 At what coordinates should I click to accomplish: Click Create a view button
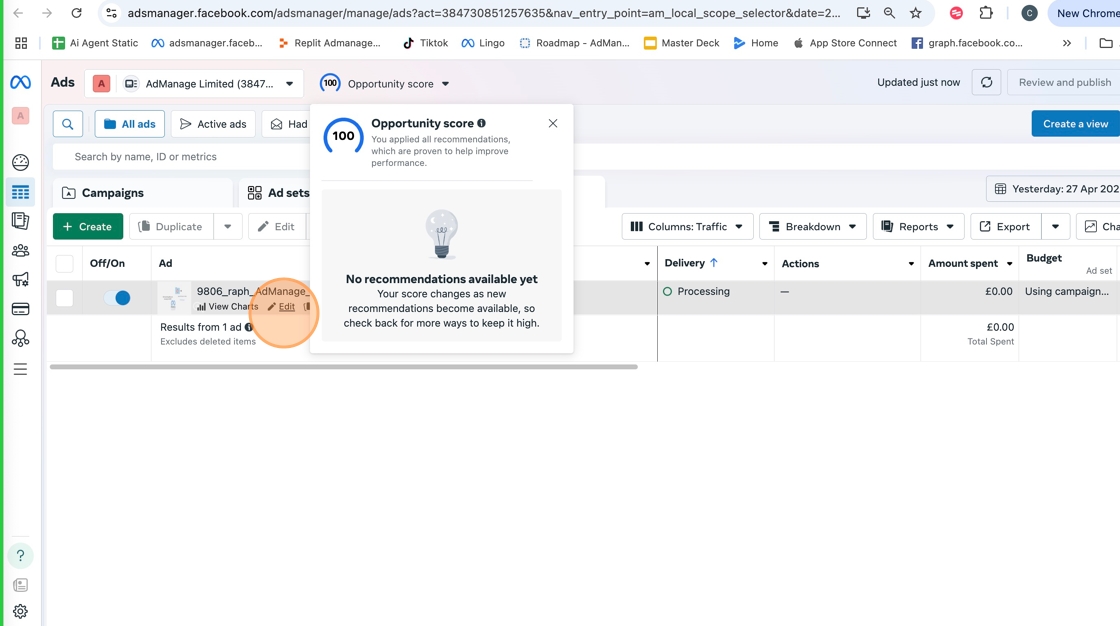1076,124
